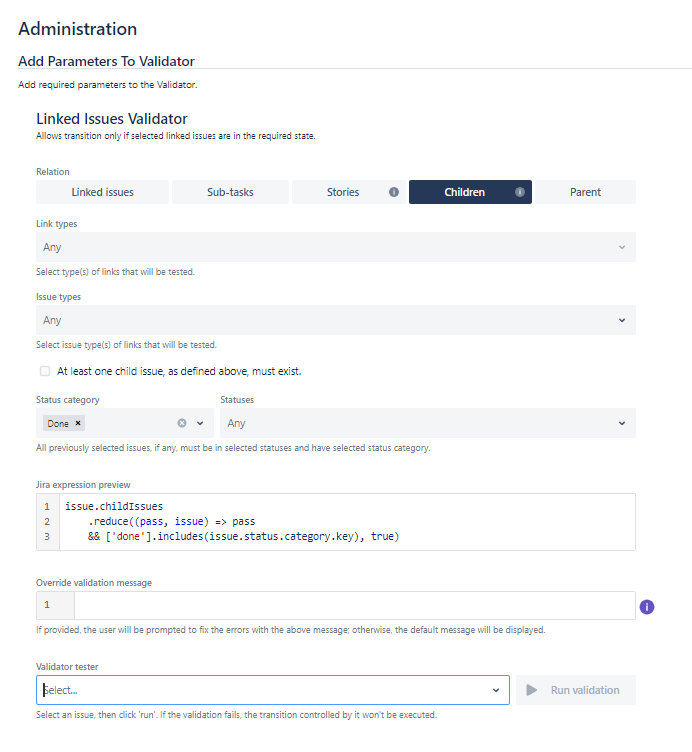The width and height of the screenshot is (692, 752).
Task: Click the info icon on Children tab
Action: click(x=519, y=192)
